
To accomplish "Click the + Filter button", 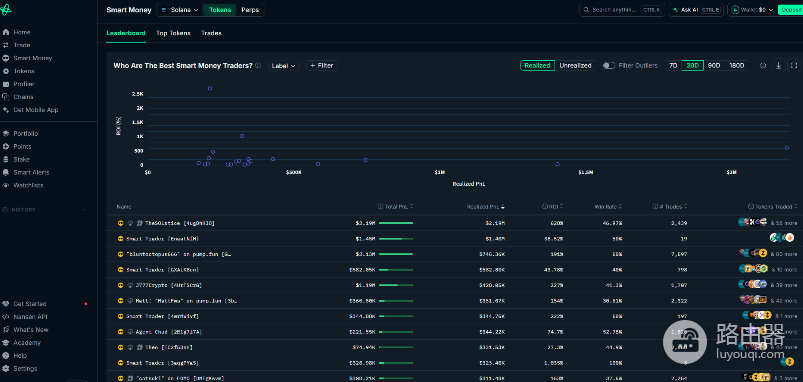I will (322, 66).
